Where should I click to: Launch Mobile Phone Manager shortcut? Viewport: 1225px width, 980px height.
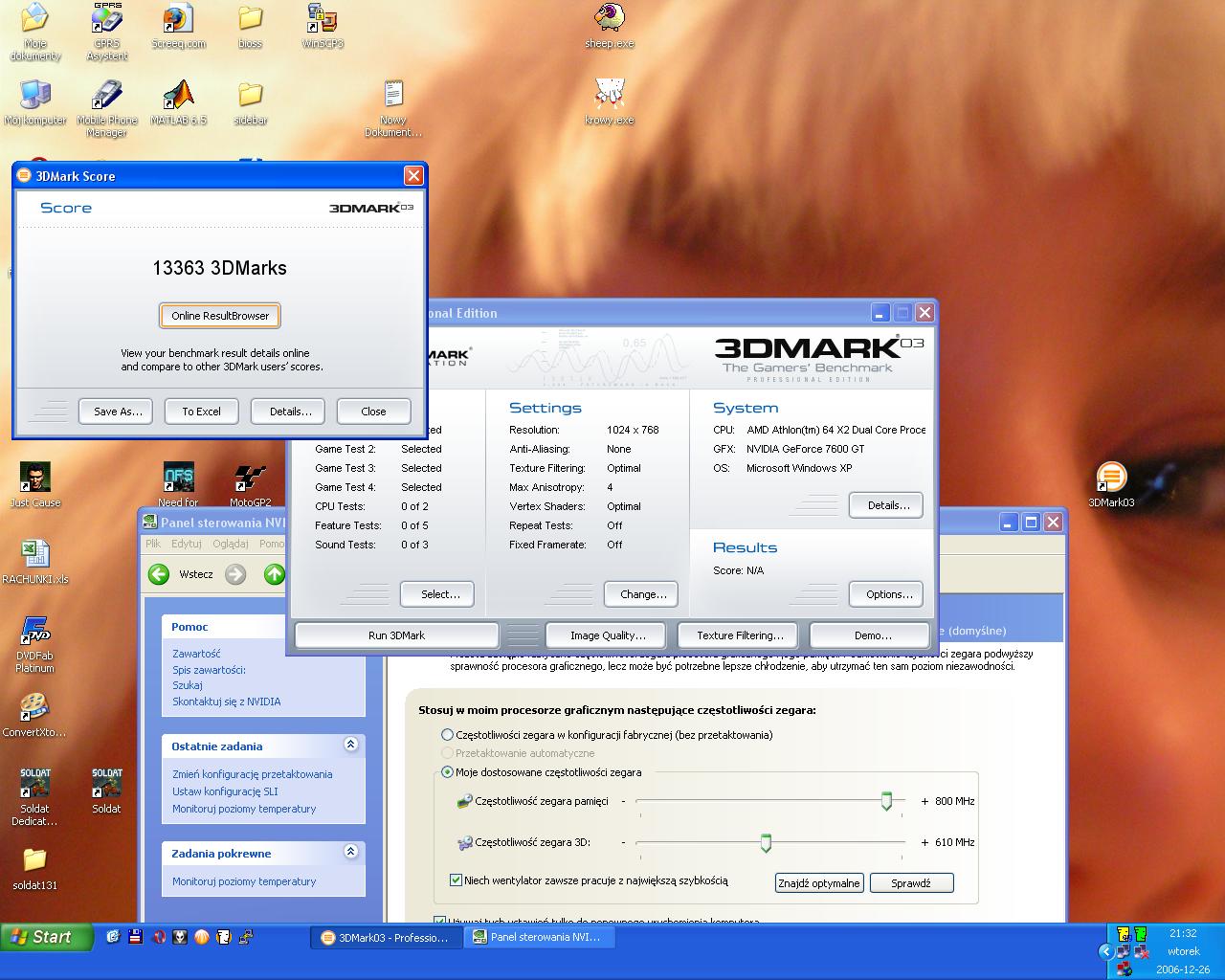[x=107, y=108]
